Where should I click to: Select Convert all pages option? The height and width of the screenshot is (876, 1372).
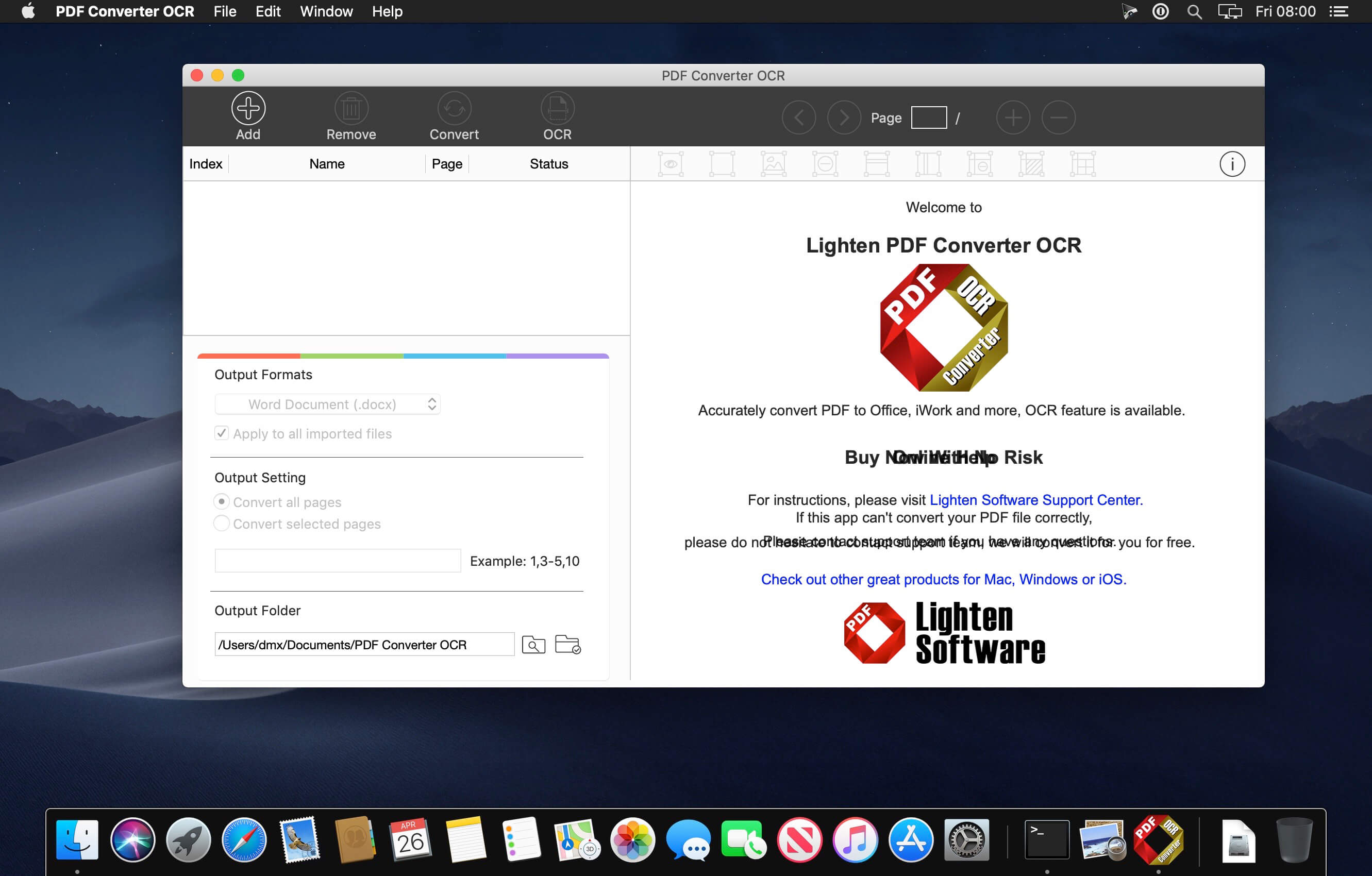tap(222, 502)
